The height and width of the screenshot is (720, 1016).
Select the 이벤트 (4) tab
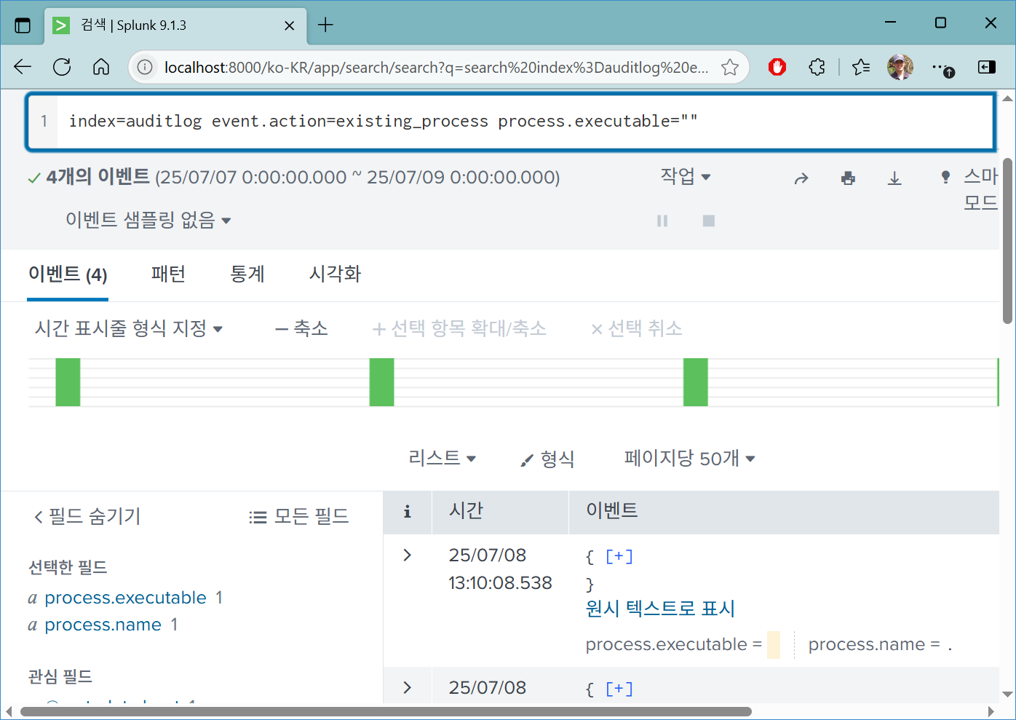tap(67, 274)
